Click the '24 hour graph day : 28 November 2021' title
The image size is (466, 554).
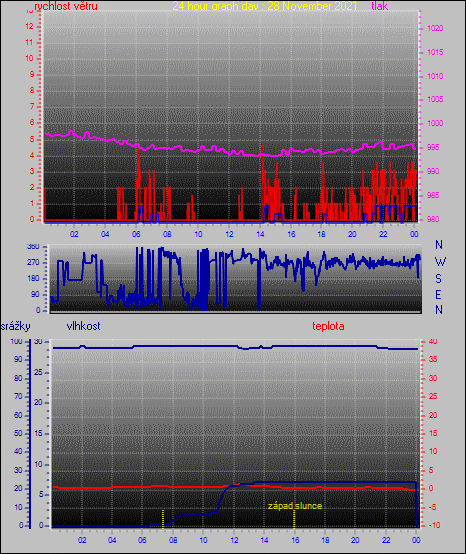pos(265,6)
